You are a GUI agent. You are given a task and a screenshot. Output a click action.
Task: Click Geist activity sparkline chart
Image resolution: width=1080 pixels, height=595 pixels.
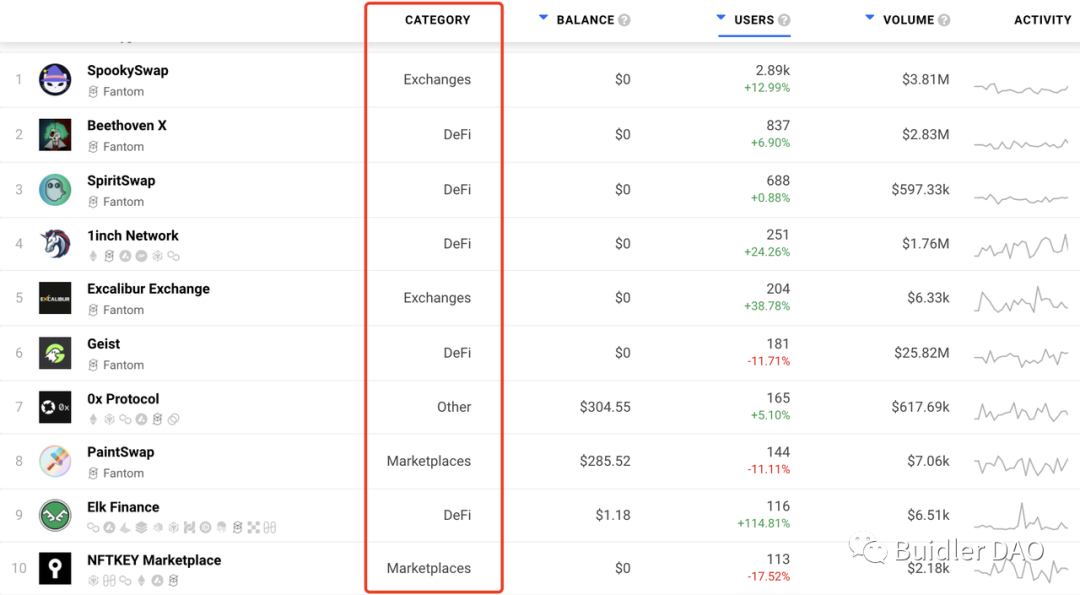tap(1021, 357)
